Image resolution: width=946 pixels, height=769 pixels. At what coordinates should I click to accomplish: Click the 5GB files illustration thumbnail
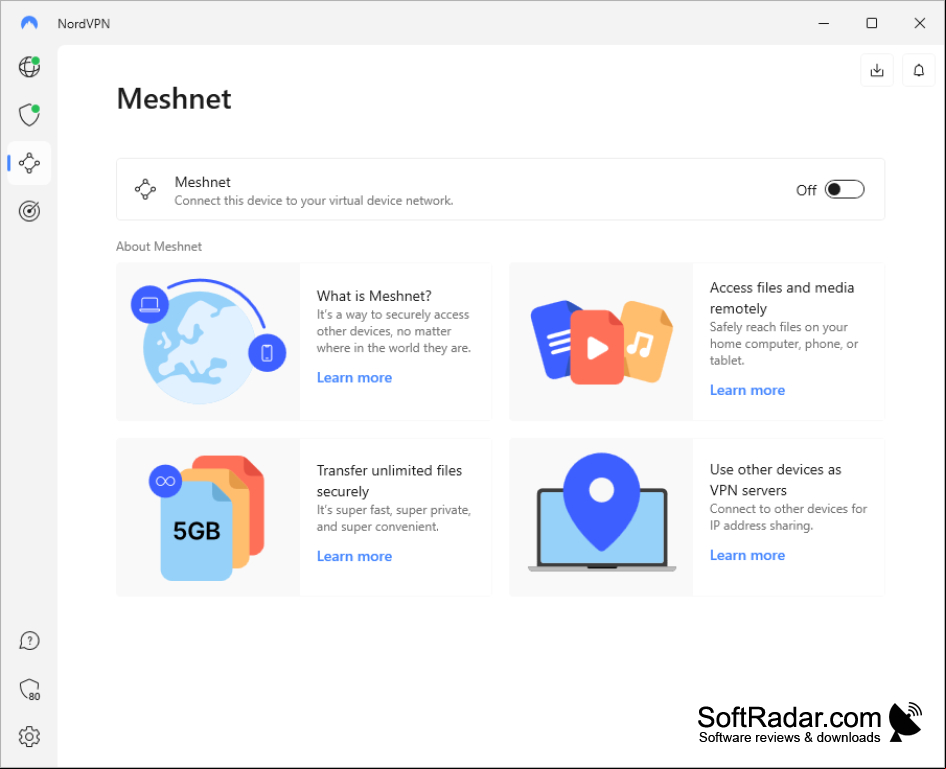(208, 517)
